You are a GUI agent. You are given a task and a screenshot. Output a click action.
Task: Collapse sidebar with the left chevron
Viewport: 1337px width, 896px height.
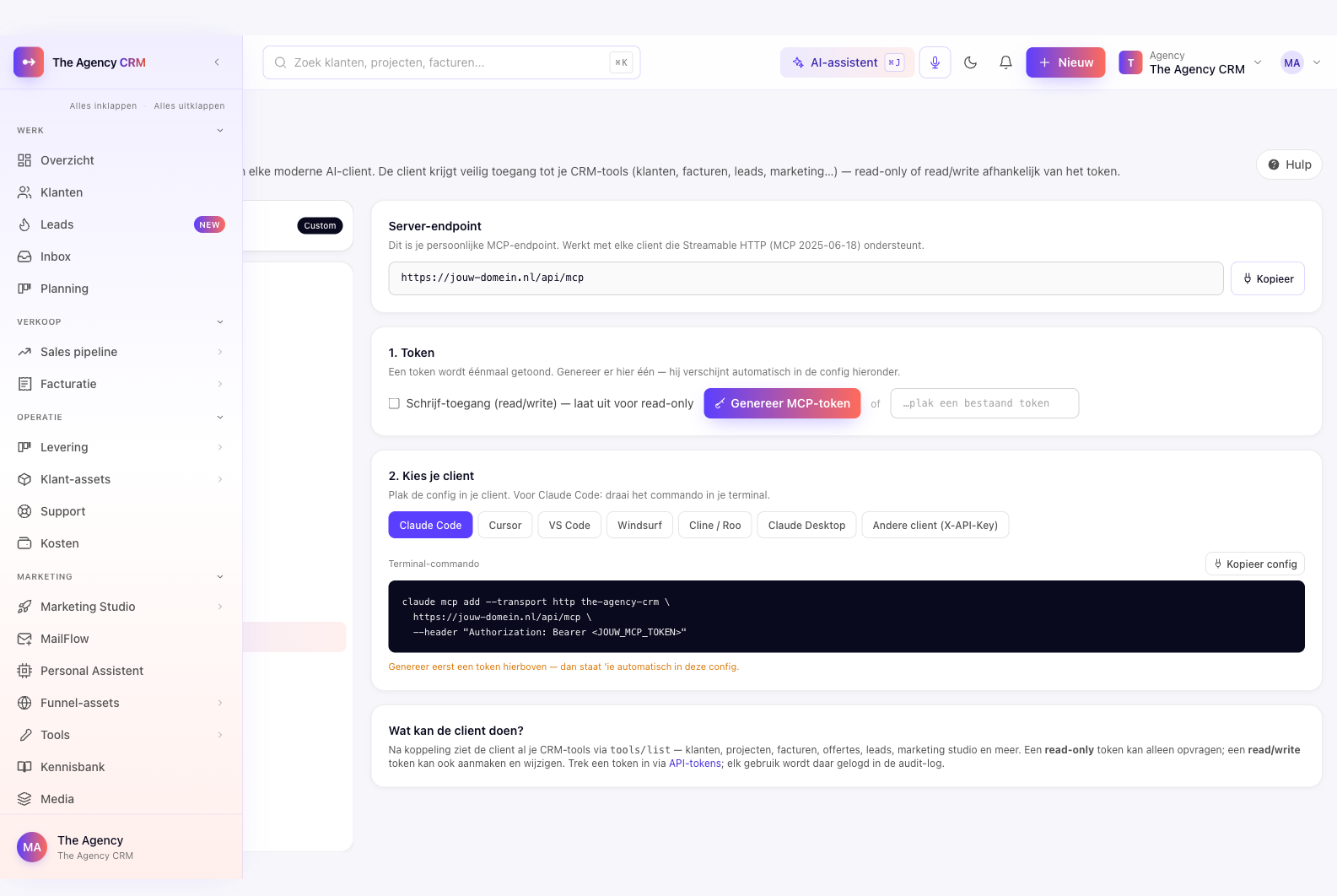[x=217, y=62]
